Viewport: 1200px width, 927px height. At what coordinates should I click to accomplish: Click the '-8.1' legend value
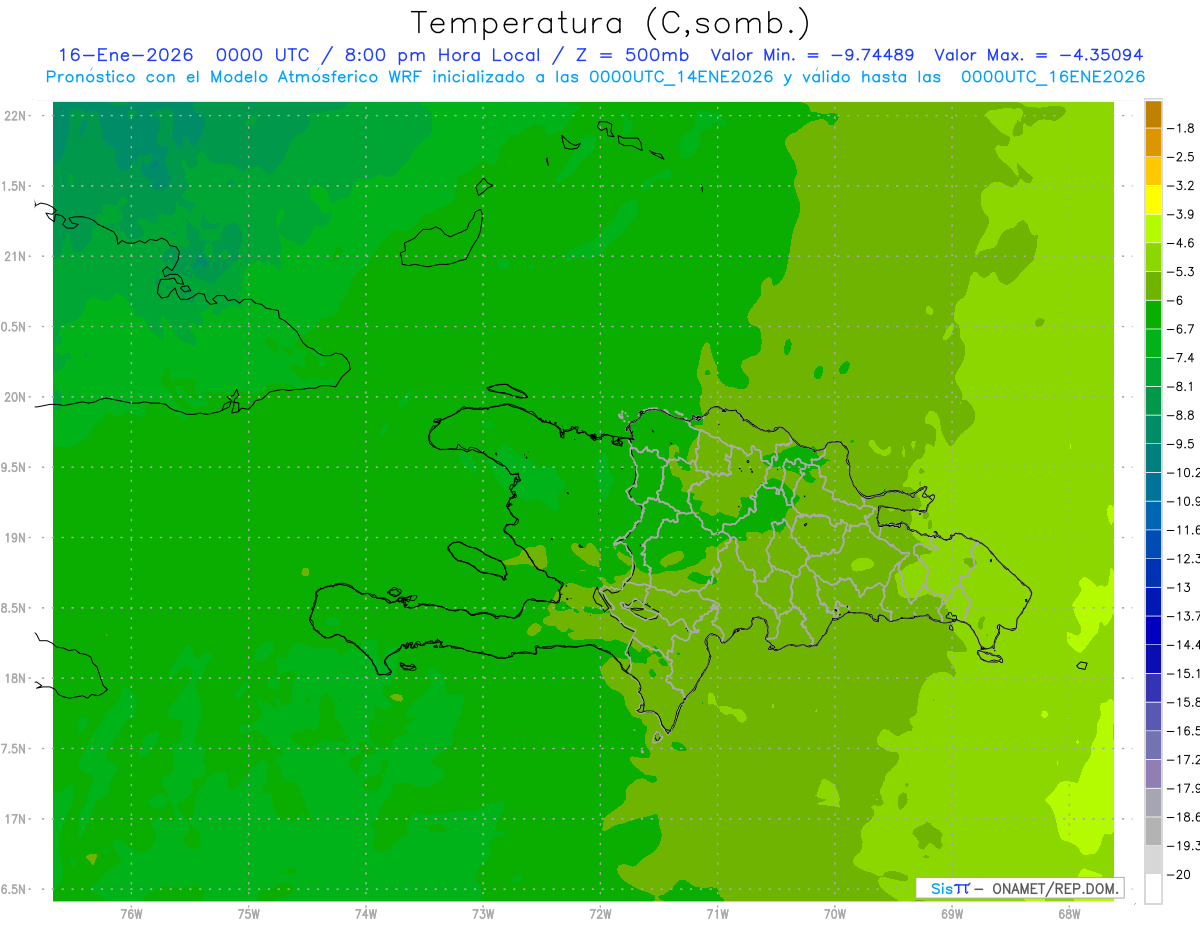[x=1181, y=387]
